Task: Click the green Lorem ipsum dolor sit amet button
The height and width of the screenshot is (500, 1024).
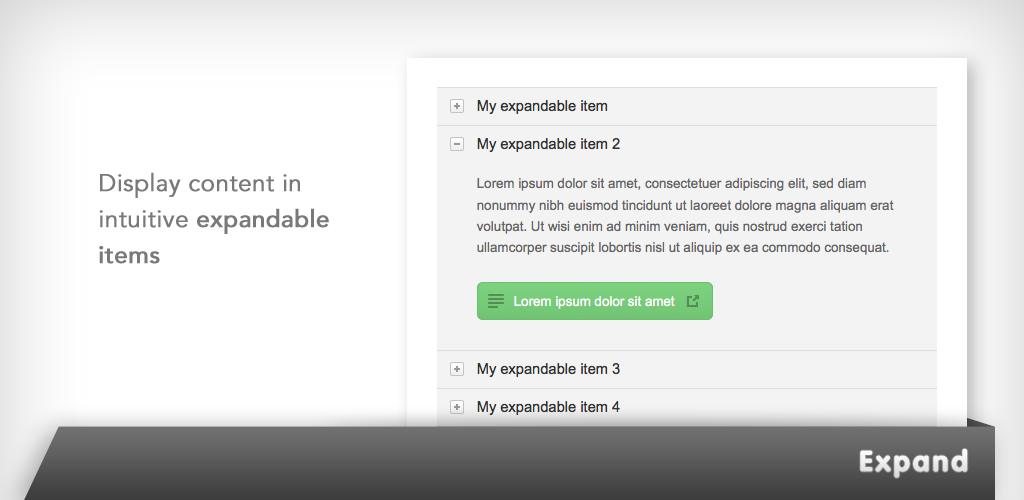Action: coord(594,301)
